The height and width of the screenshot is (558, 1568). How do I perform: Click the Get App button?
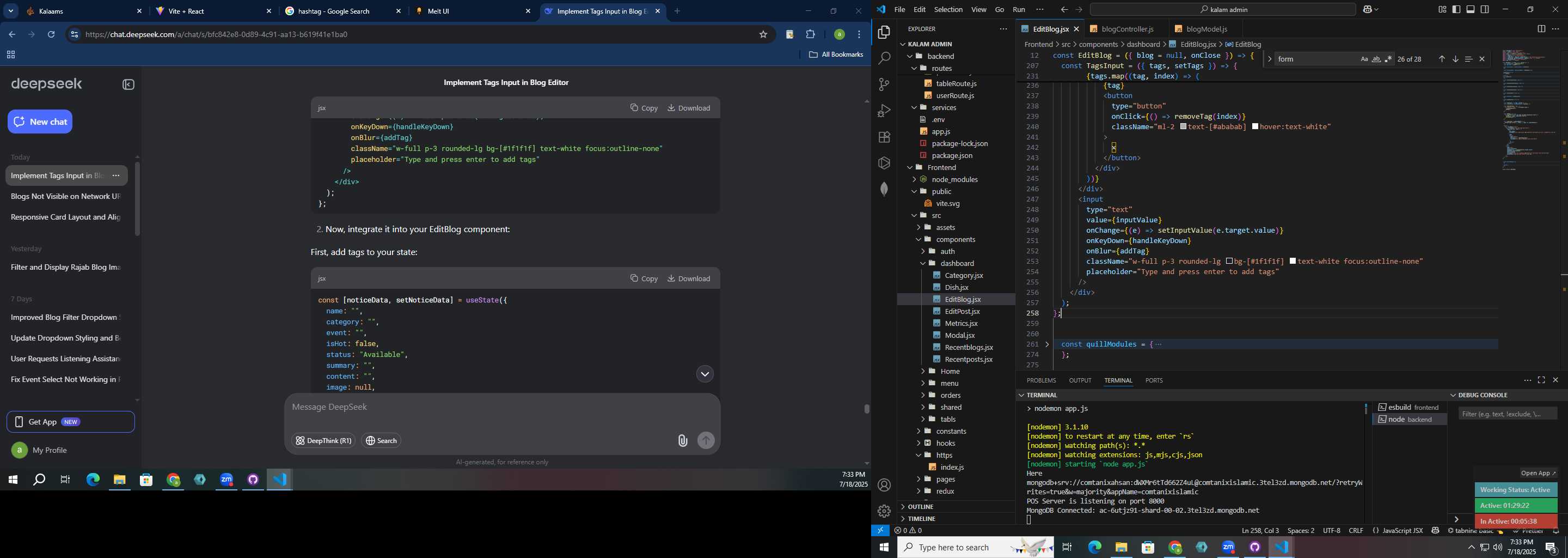coord(71,422)
